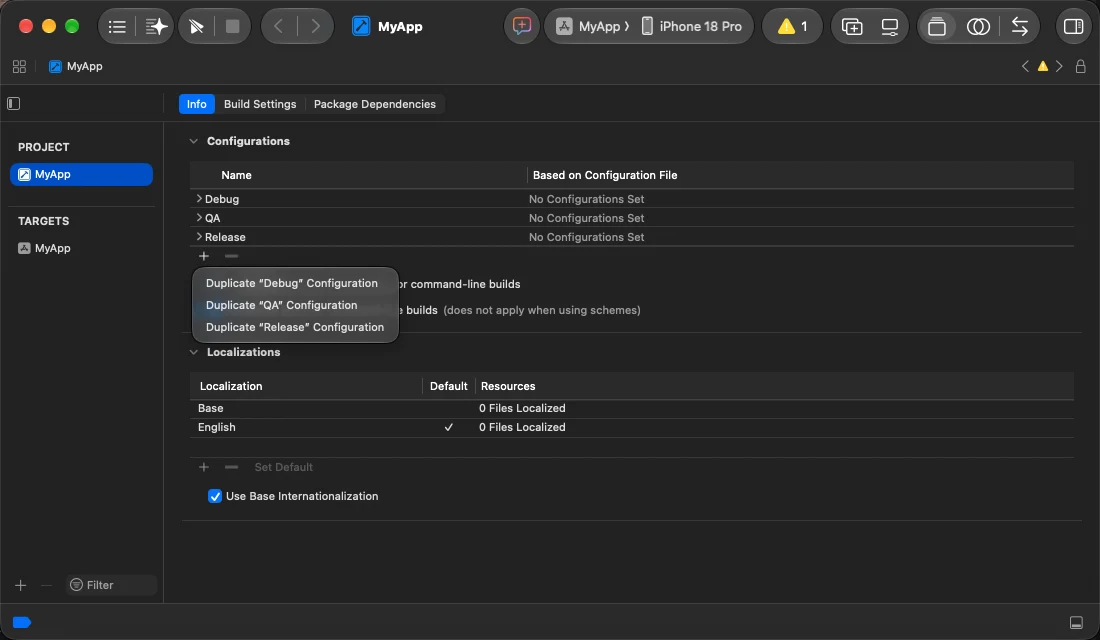The height and width of the screenshot is (640, 1100).
Task: Click the library stack icon
Action: [937, 27]
